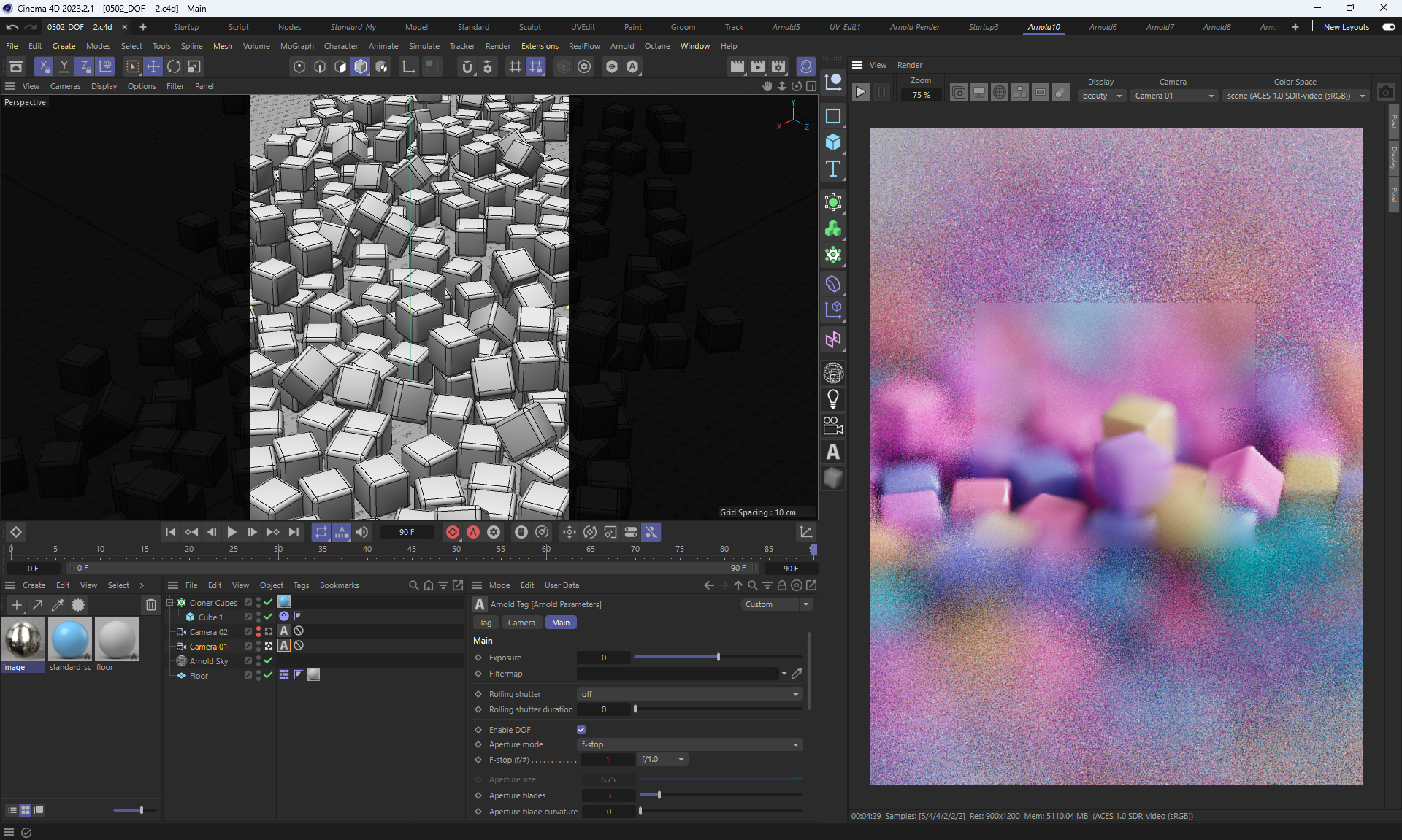Select the Rotate tool in the top toolbar
The height and width of the screenshot is (840, 1402).
click(x=174, y=66)
